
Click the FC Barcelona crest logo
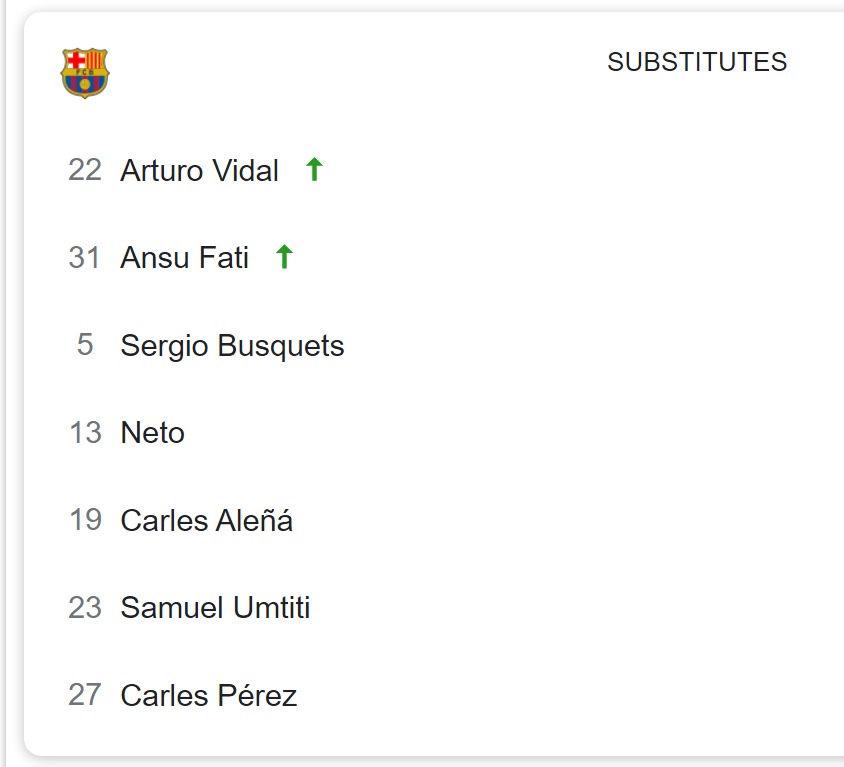85,73
